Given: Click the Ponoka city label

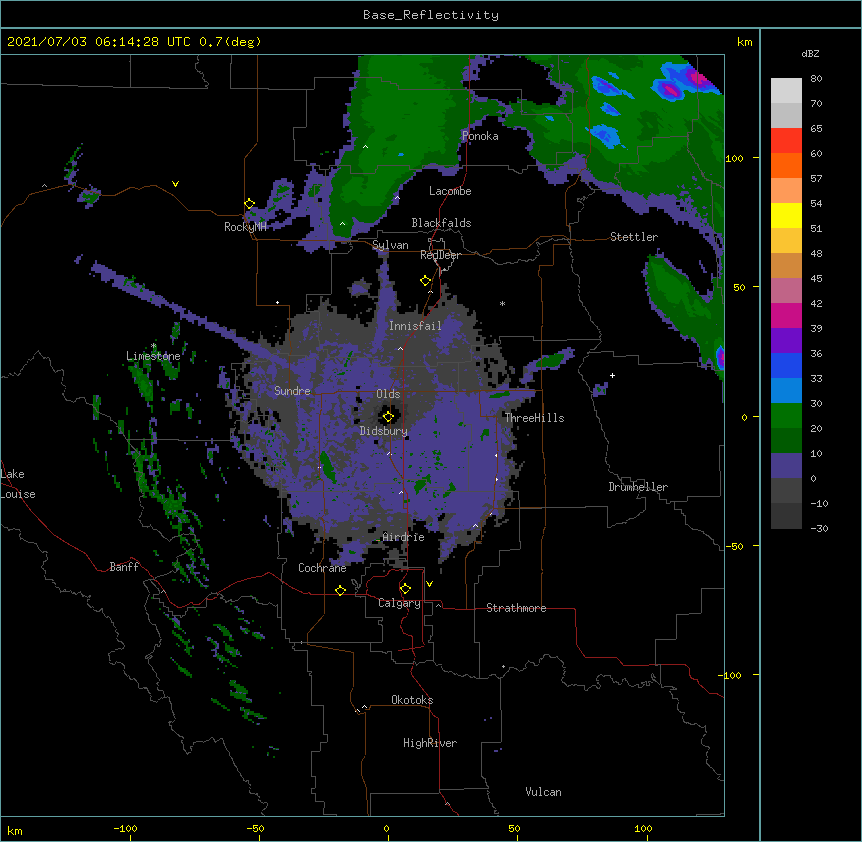Looking at the screenshot, I should tap(480, 136).
